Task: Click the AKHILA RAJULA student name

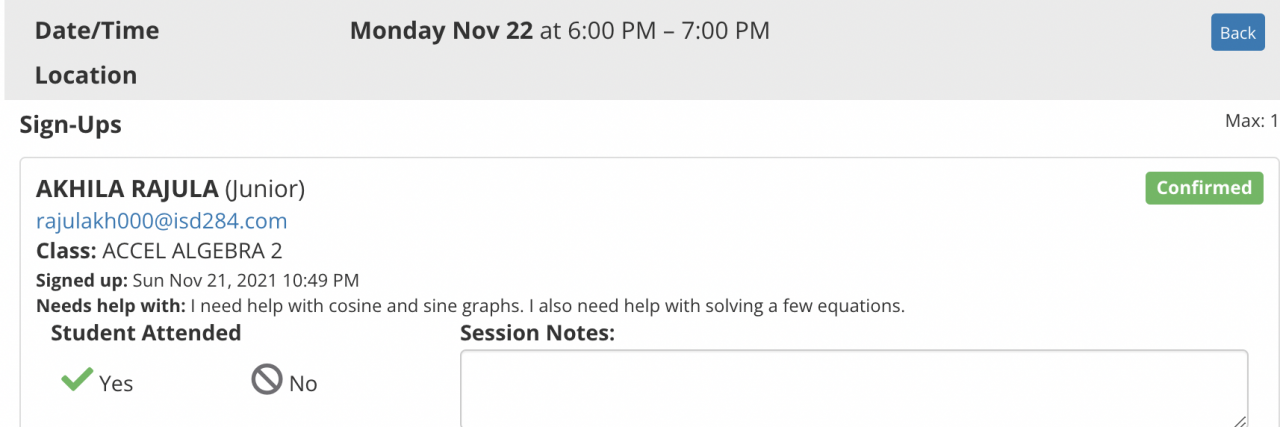Action: [127, 189]
